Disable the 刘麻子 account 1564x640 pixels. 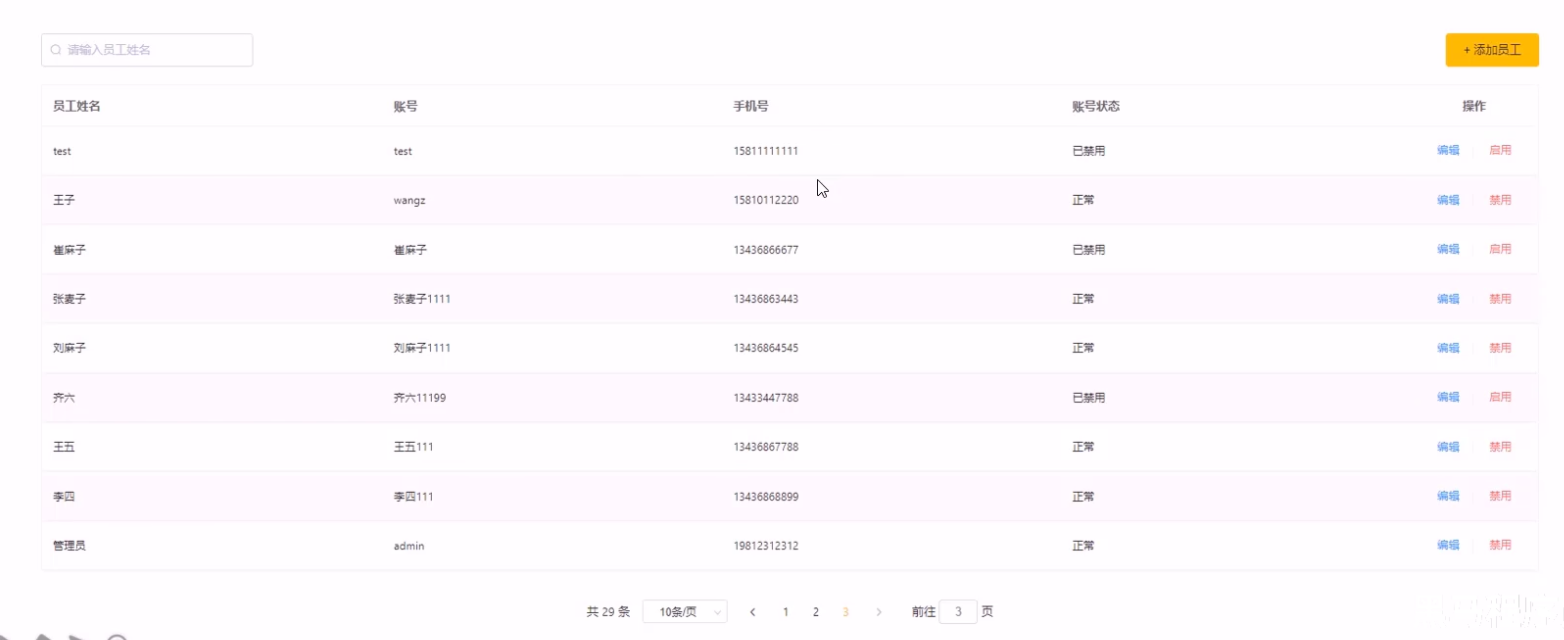click(1500, 348)
